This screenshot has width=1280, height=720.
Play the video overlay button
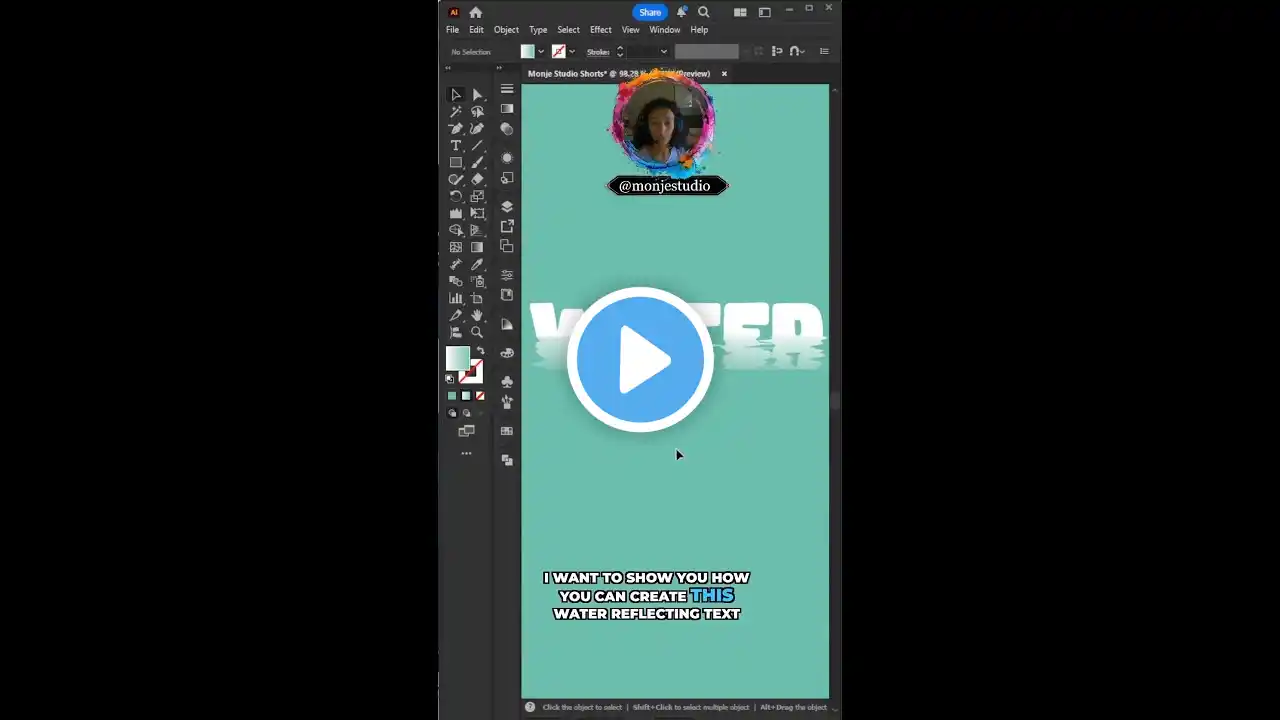pos(640,359)
